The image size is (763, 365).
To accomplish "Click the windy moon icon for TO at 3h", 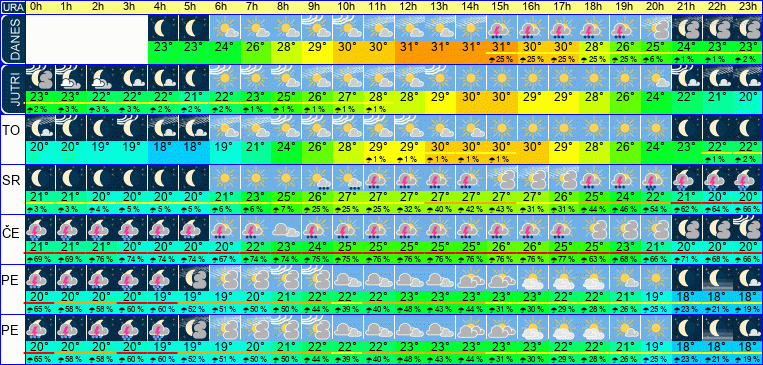I will coord(132,128).
